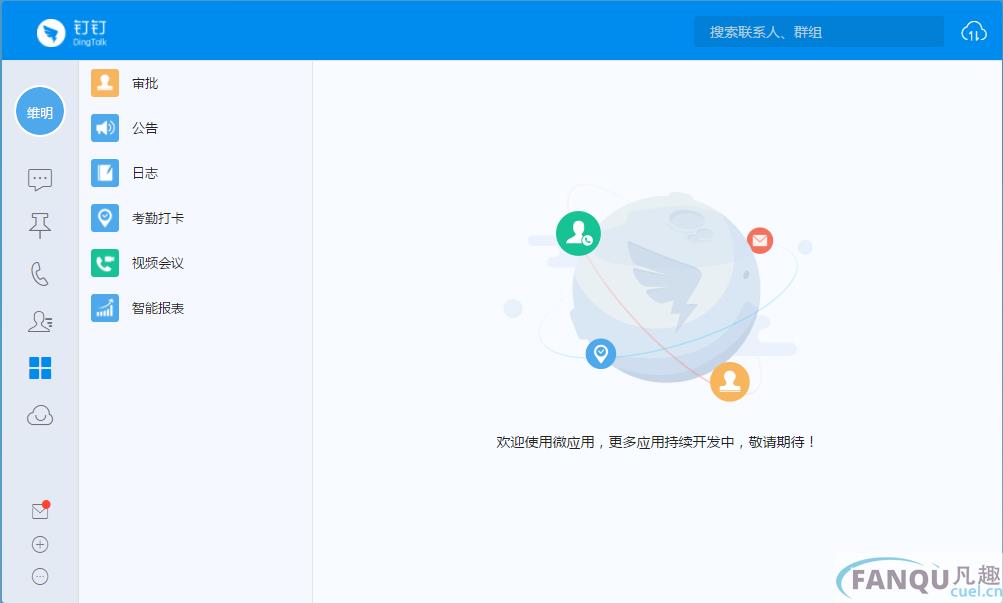1003x603 pixels.
Task: Open the 公告 app entry
Action: pos(195,128)
